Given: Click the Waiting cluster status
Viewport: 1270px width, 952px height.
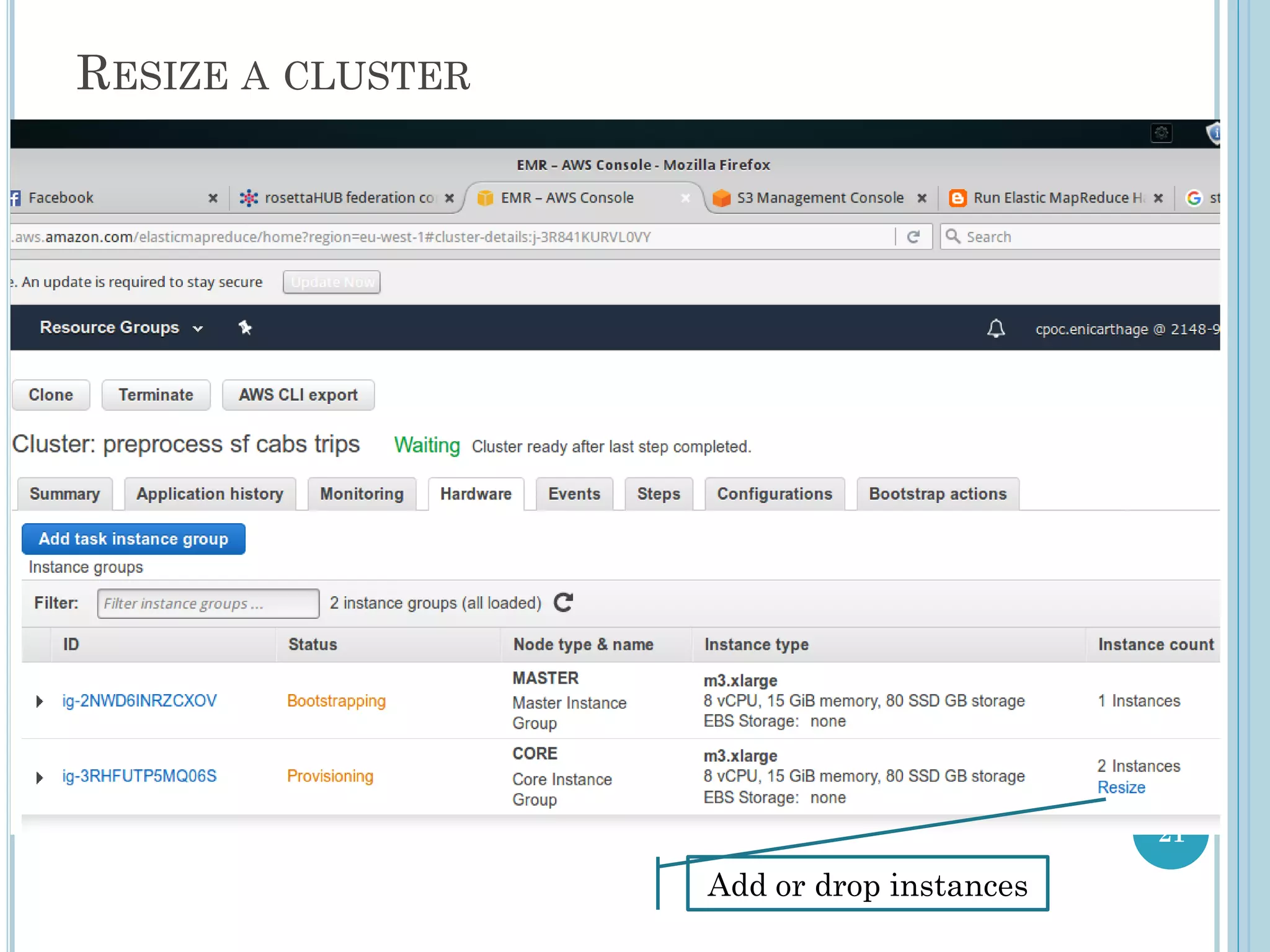Looking at the screenshot, I should pos(427,445).
